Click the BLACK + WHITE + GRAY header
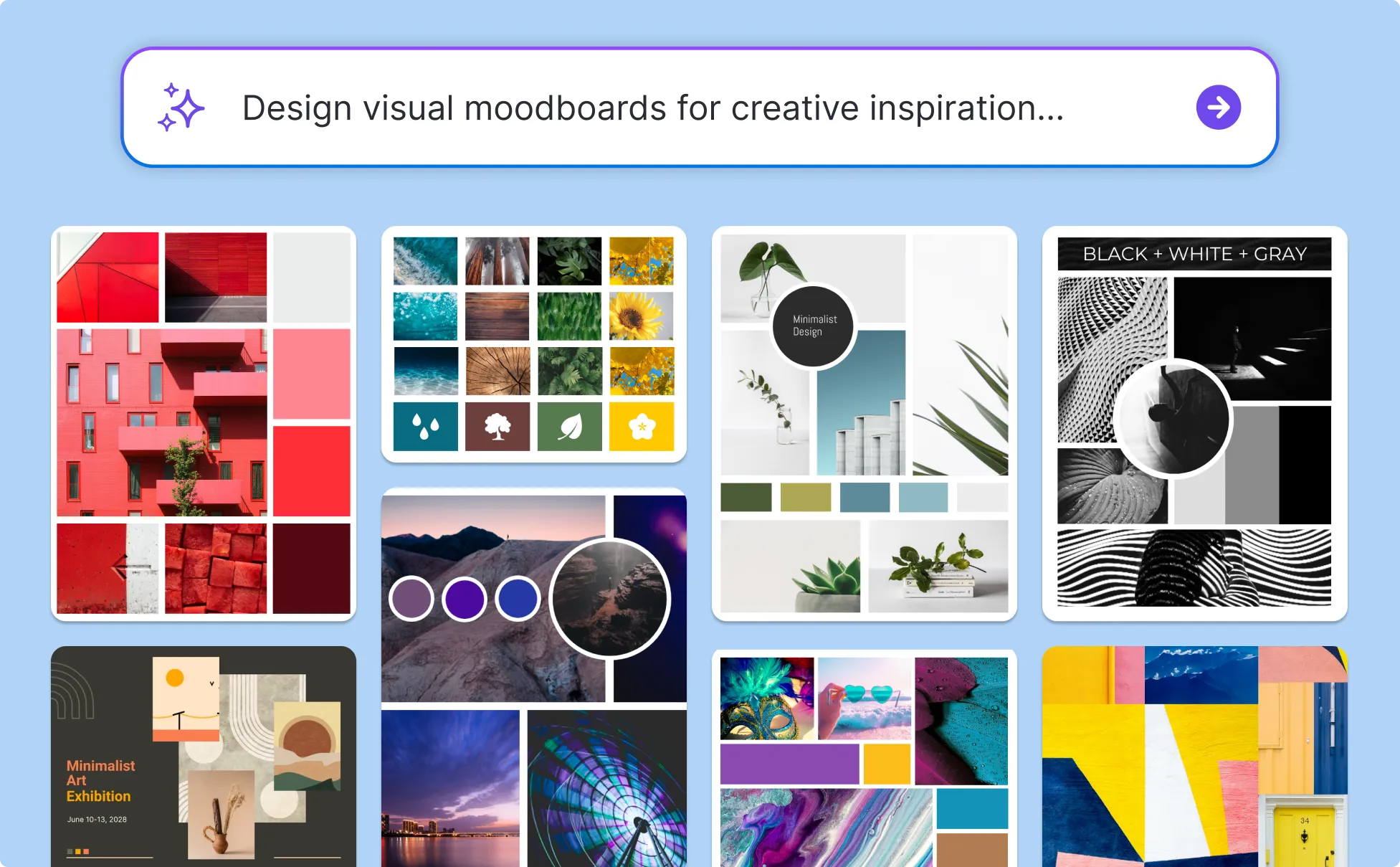The height and width of the screenshot is (867, 1400). (x=1194, y=254)
